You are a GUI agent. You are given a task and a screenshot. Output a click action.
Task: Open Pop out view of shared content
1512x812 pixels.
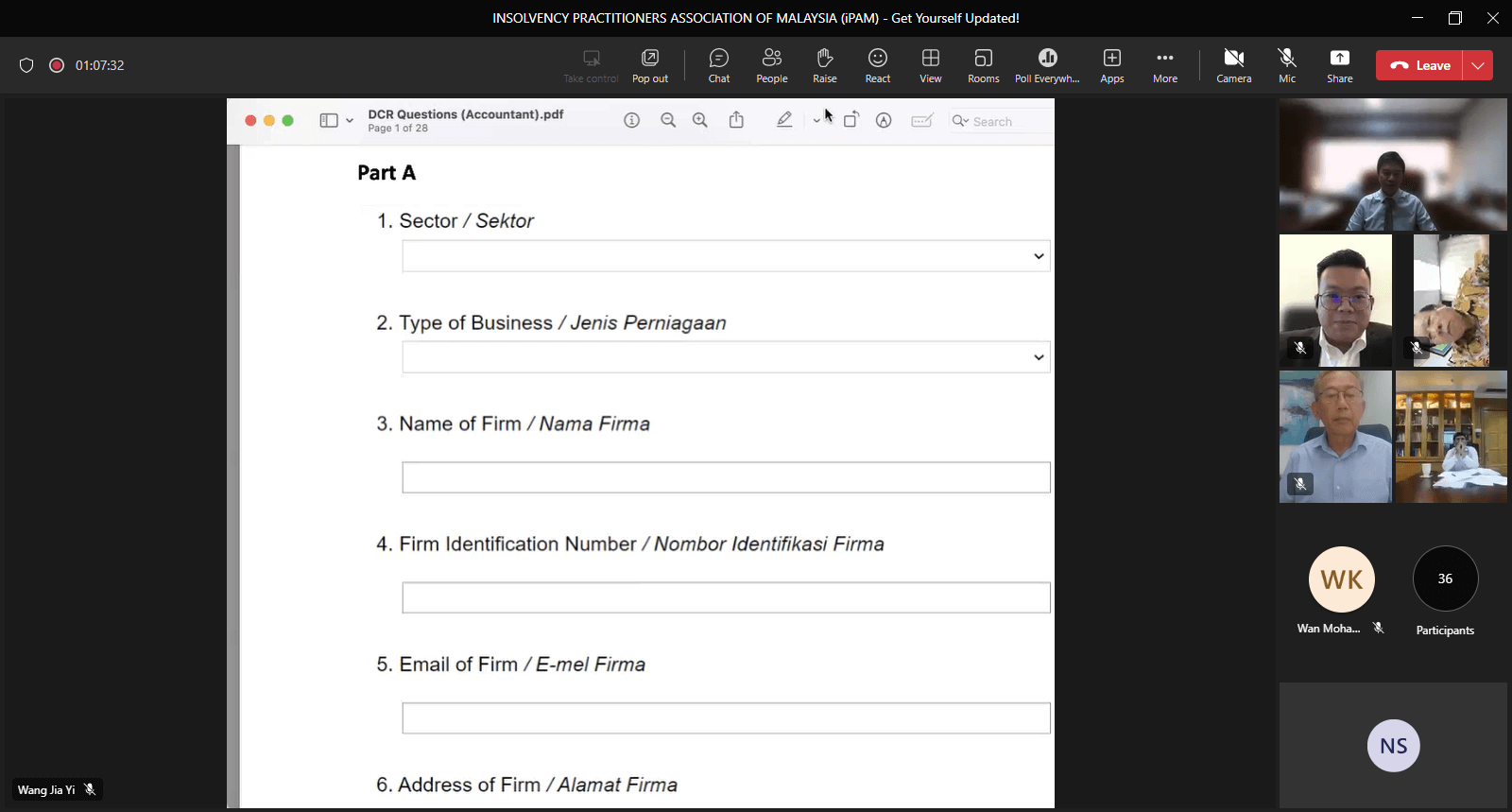[650, 66]
